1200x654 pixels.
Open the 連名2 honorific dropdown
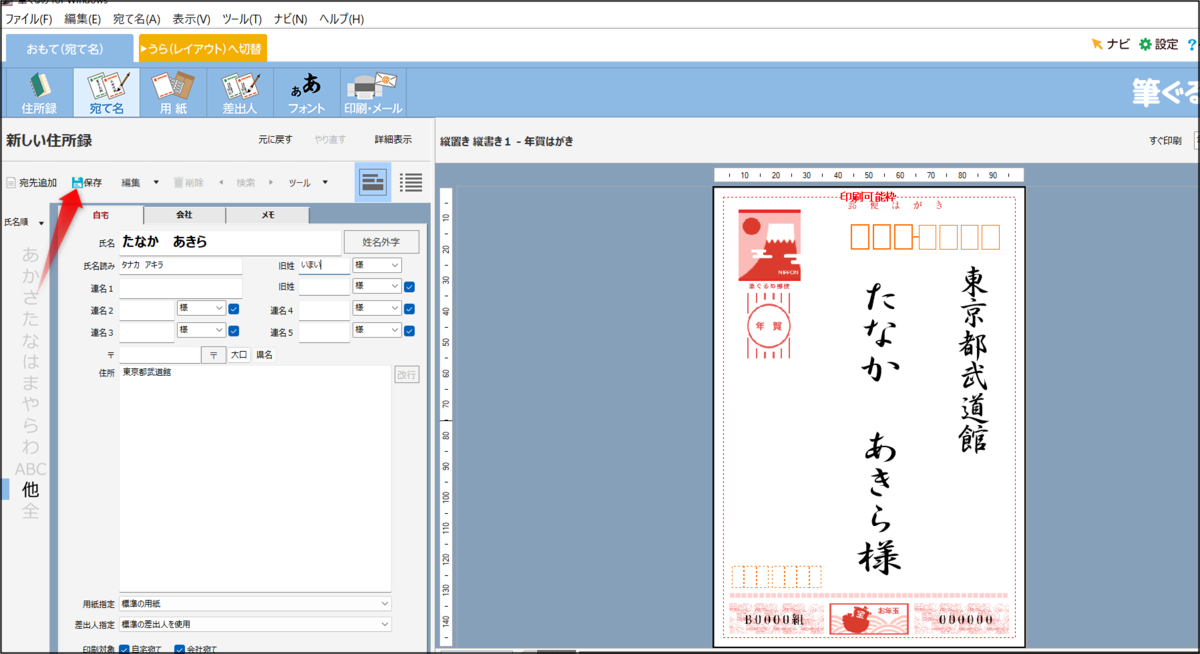point(201,309)
